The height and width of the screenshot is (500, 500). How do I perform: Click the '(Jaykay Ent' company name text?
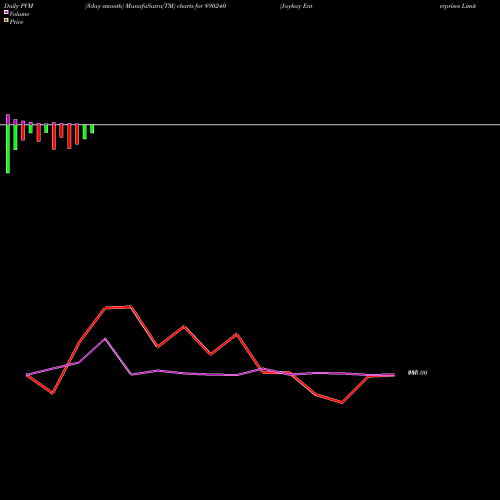pyautogui.click(x=296, y=6)
